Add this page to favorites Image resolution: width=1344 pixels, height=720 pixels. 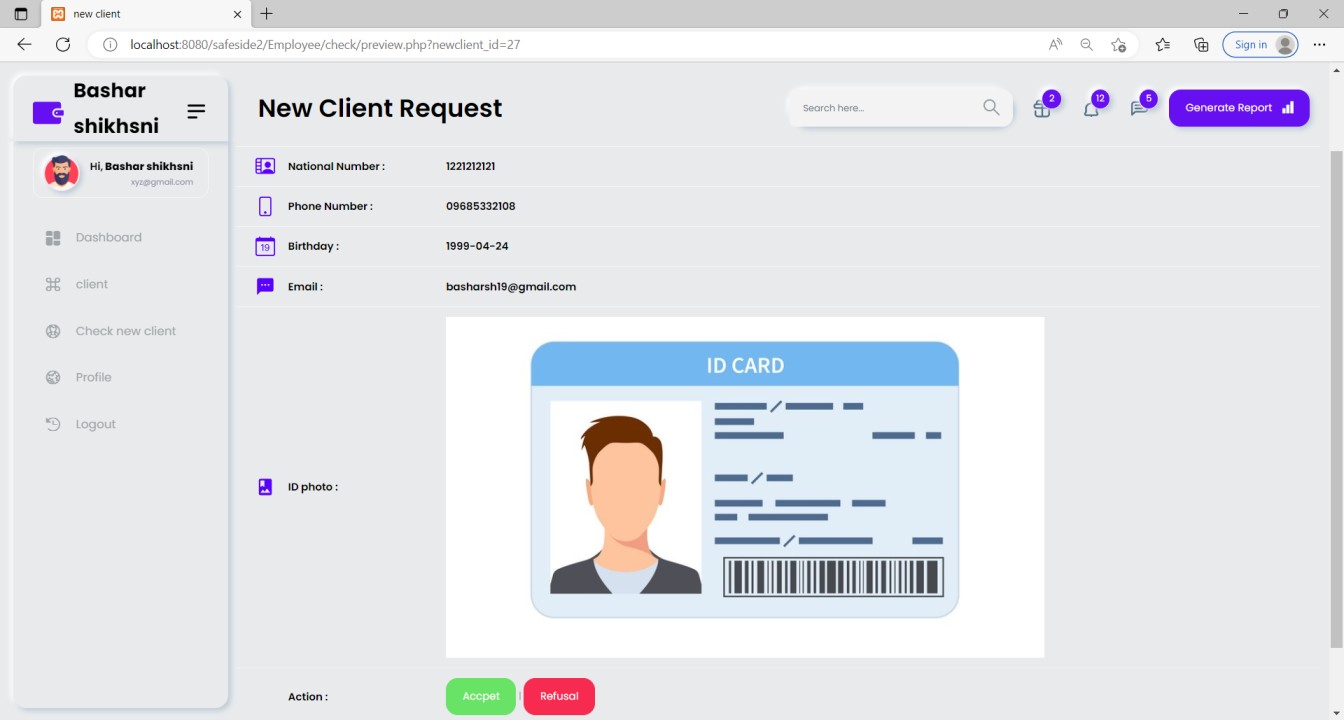1119,45
